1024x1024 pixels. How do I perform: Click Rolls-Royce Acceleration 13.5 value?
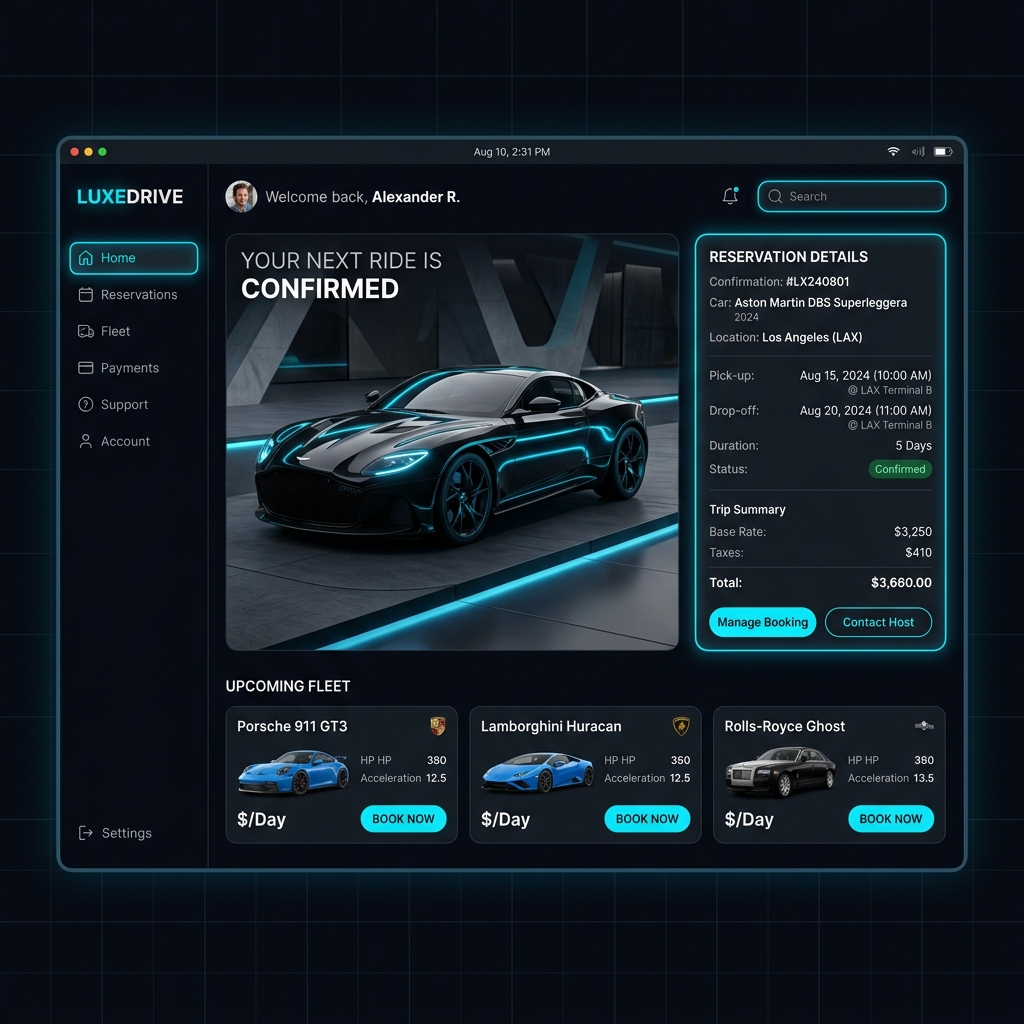click(923, 778)
